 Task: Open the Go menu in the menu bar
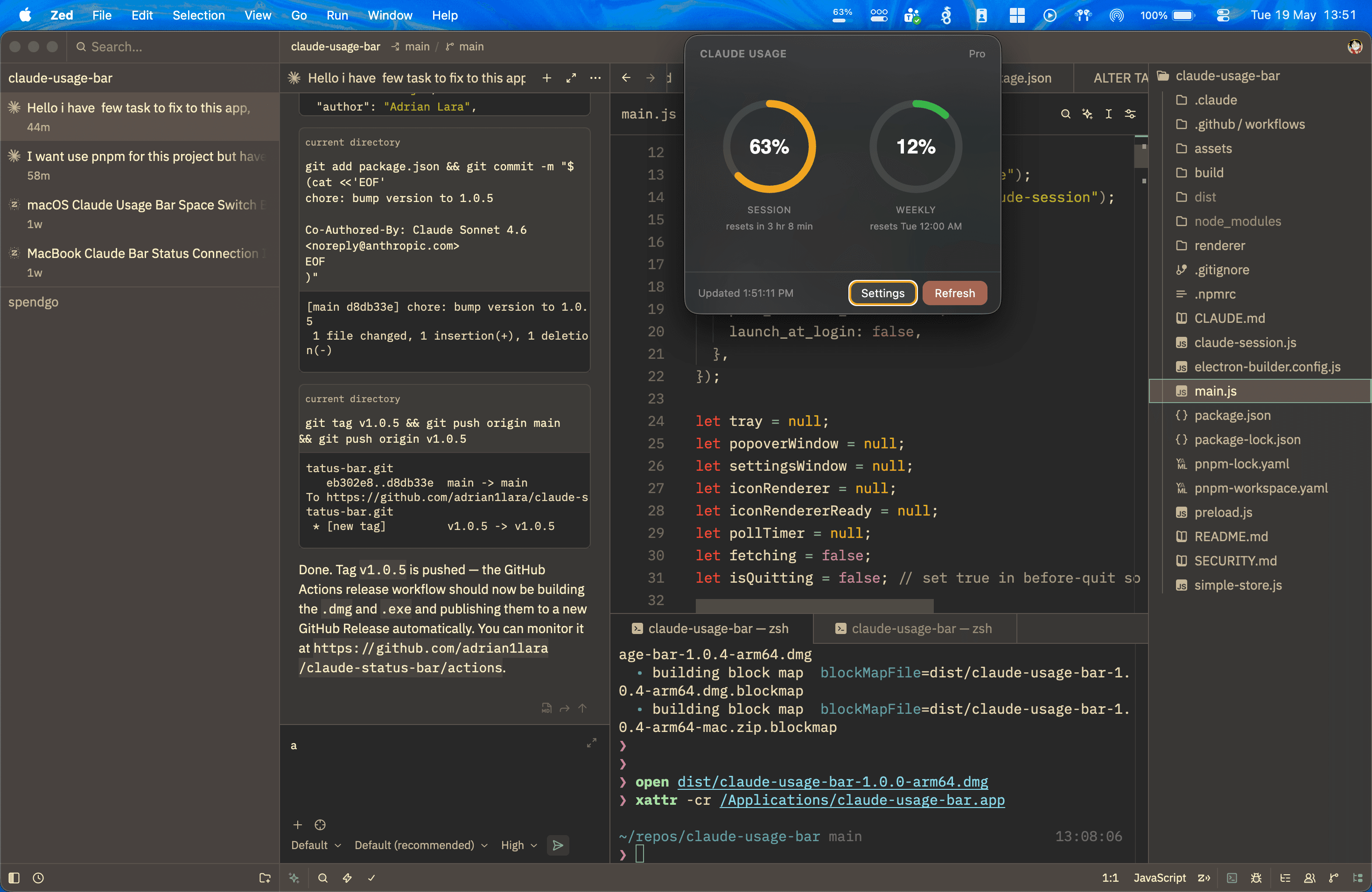(299, 15)
